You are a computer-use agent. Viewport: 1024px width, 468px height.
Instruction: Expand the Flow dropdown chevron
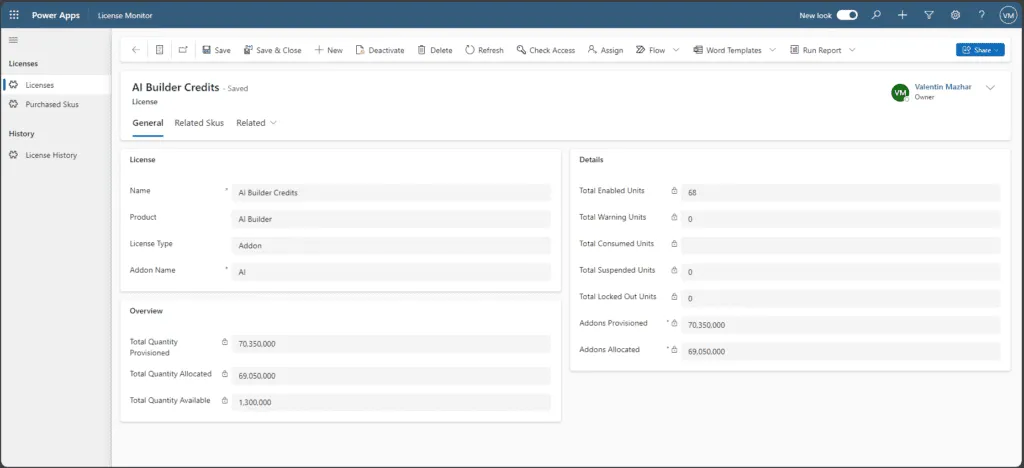pyautogui.click(x=676, y=50)
